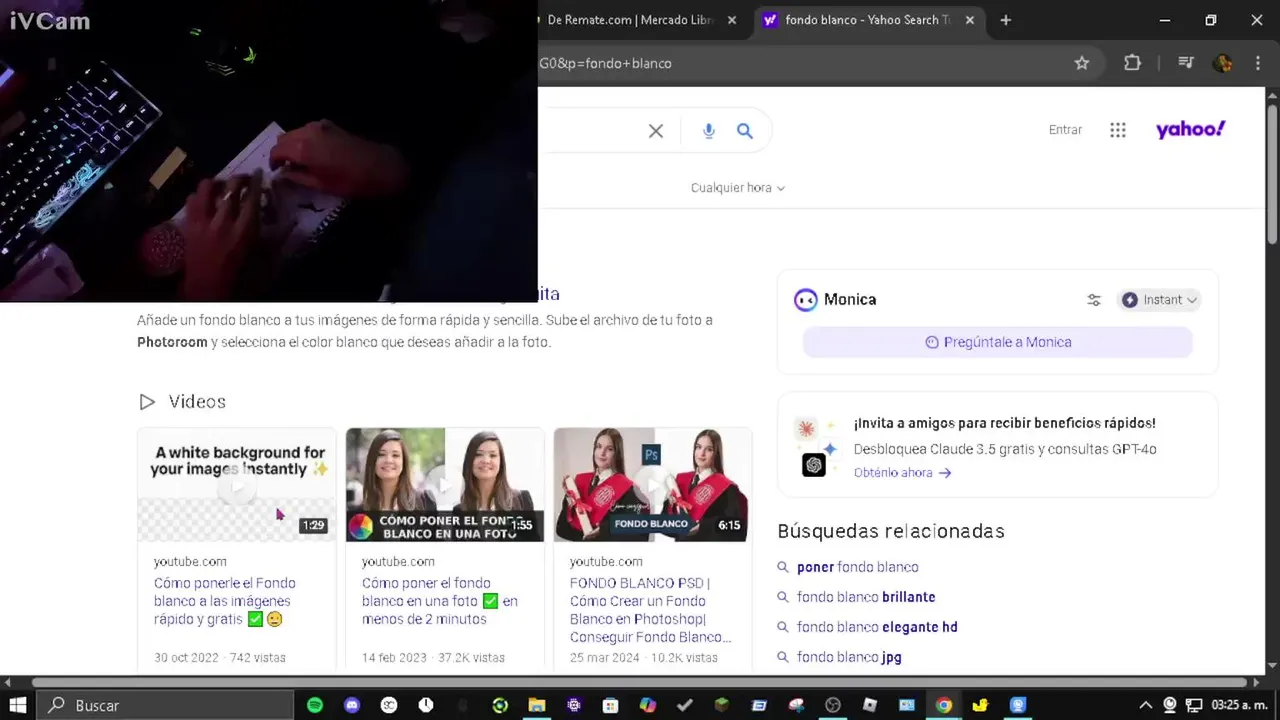Search related: fondo blanco brillante

[x=866, y=597]
